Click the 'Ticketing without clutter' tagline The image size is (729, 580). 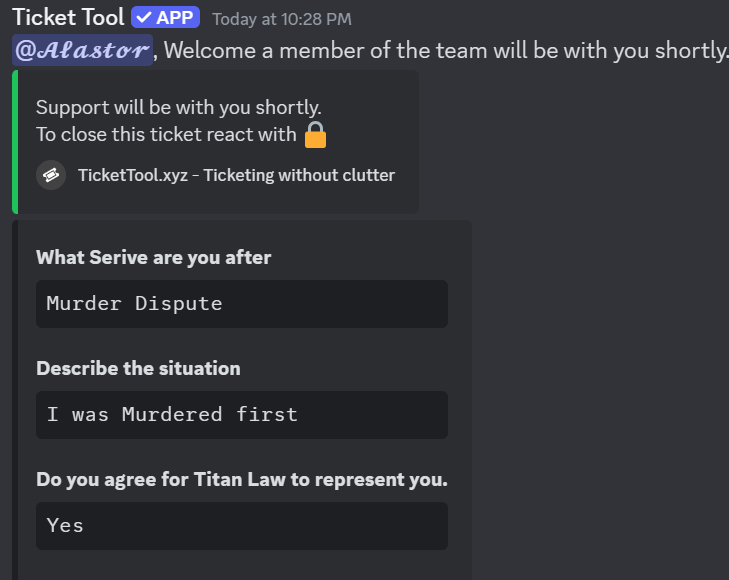pos(299,175)
